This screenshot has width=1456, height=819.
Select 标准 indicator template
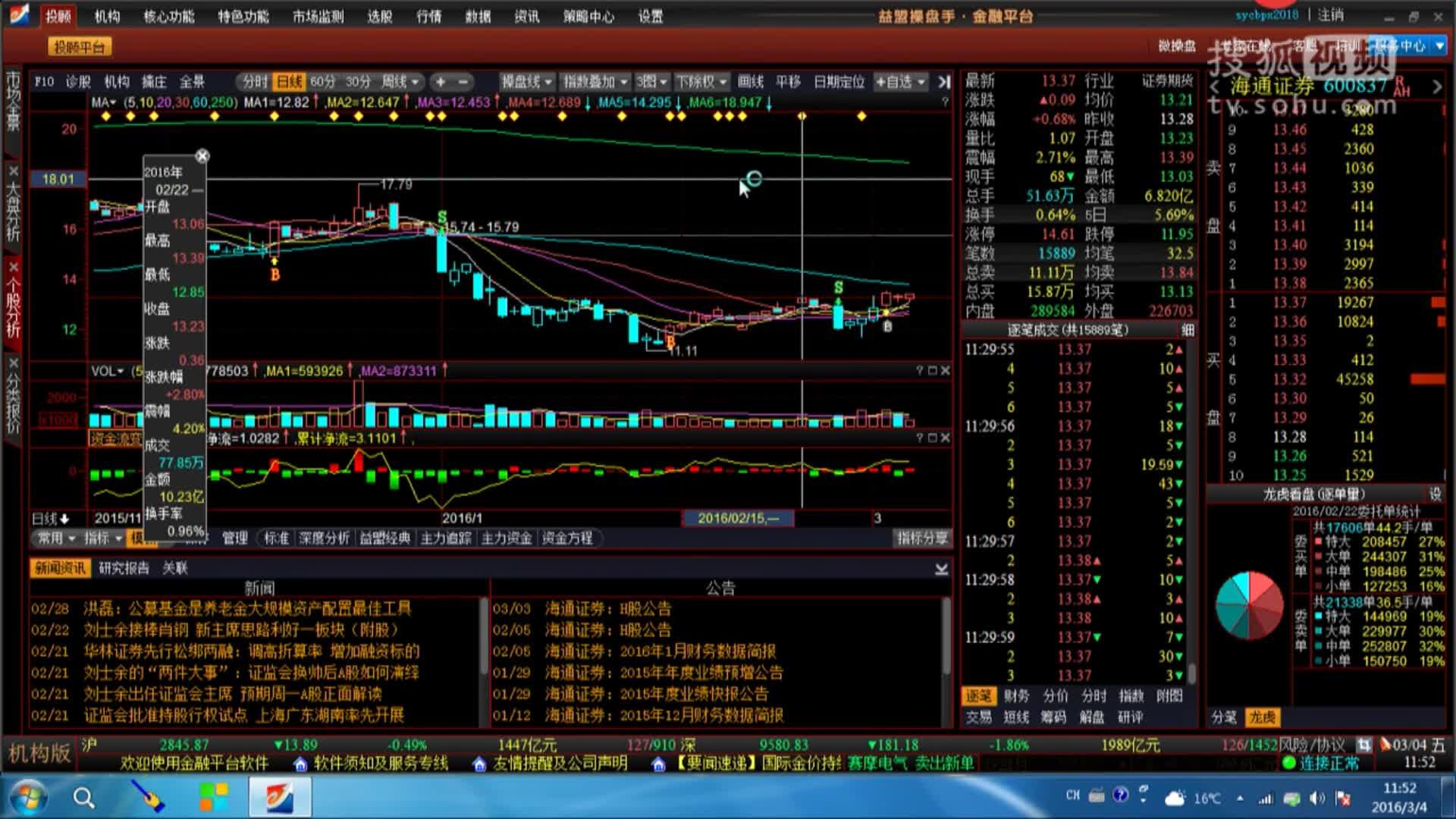point(276,538)
